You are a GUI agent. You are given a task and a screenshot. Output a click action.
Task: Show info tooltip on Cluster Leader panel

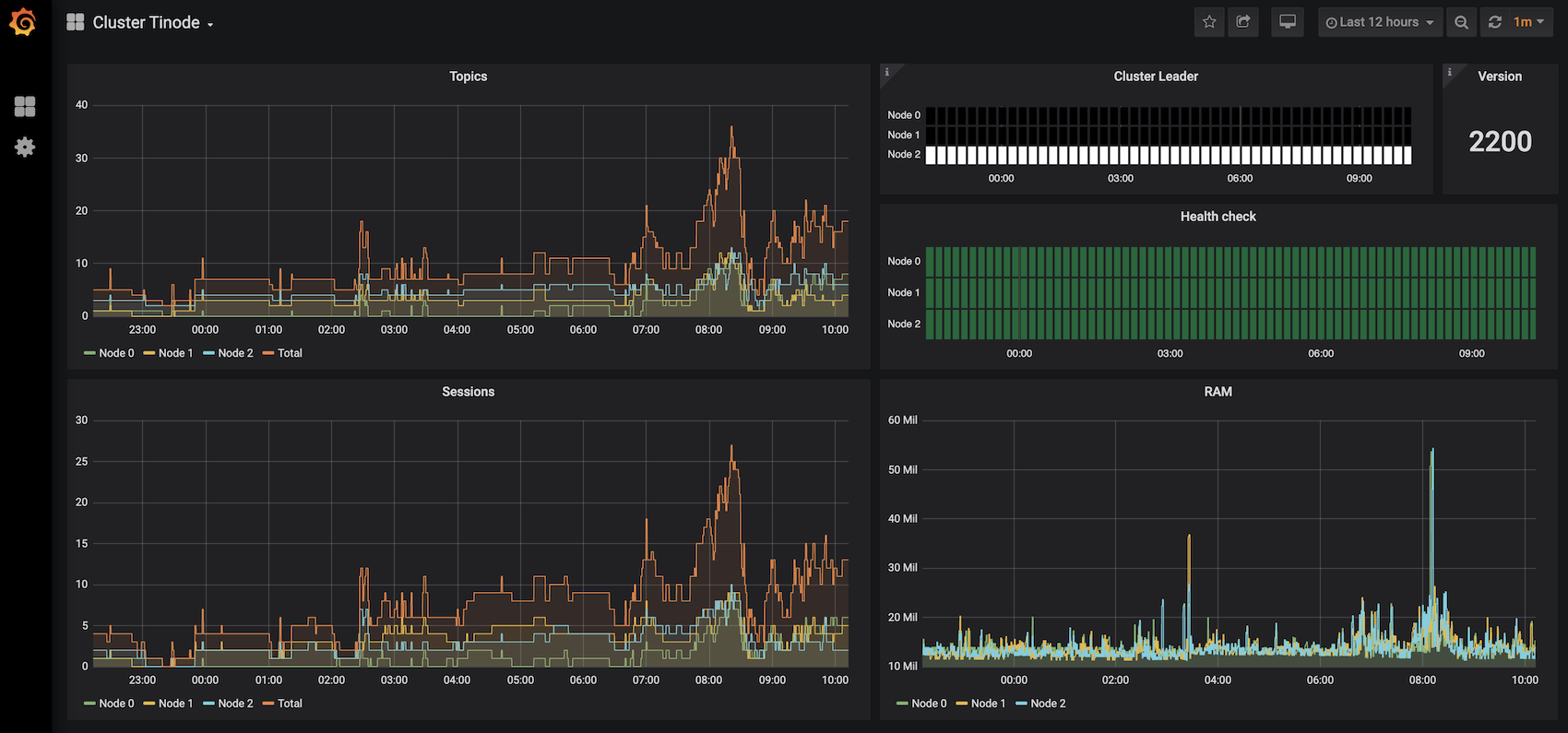[x=887, y=72]
